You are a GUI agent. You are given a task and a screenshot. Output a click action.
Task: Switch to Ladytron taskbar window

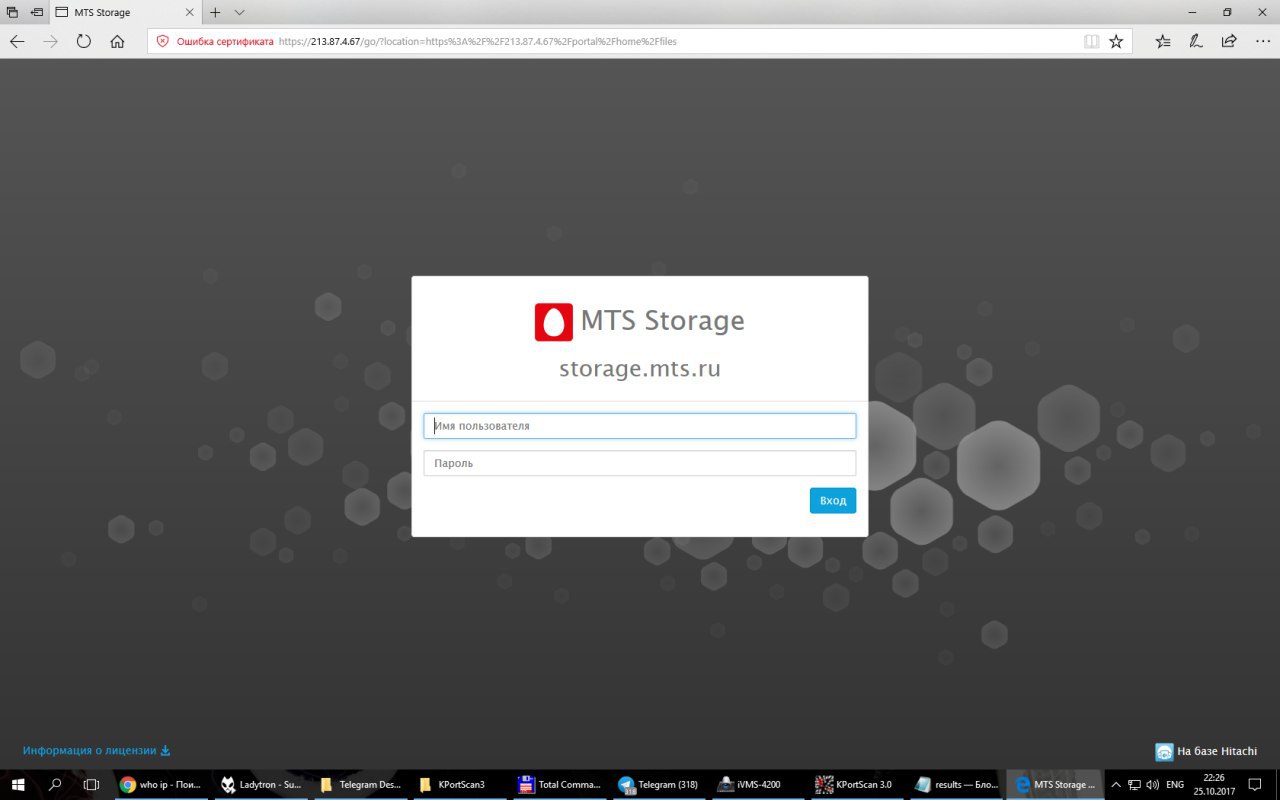click(260, 785)
